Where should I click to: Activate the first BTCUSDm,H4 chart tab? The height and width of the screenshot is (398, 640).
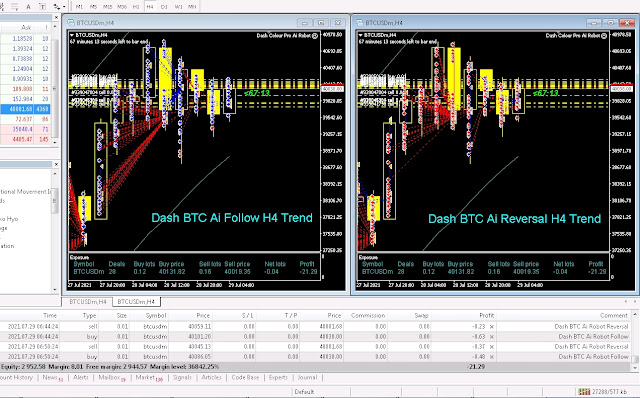click(x=88, y=302)
